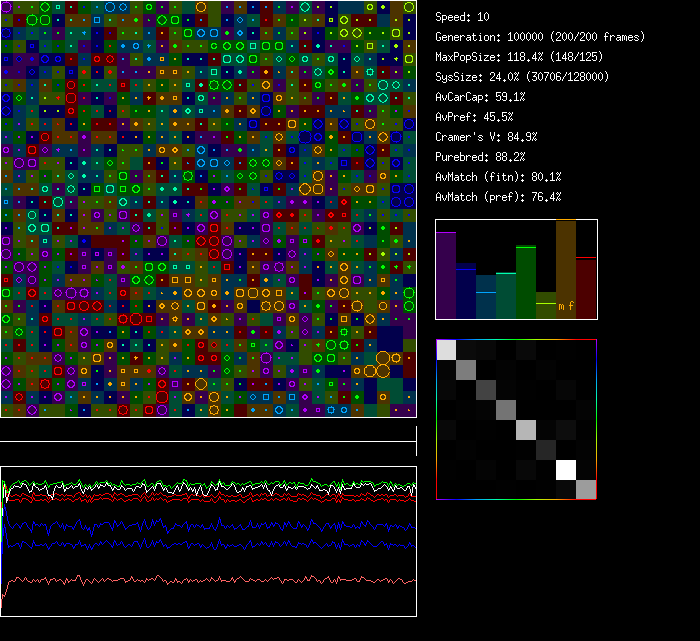The height and width of the screenshot is (641, 700).
Task: Click the lowest red line in time graph
Action: coord(200,580)
